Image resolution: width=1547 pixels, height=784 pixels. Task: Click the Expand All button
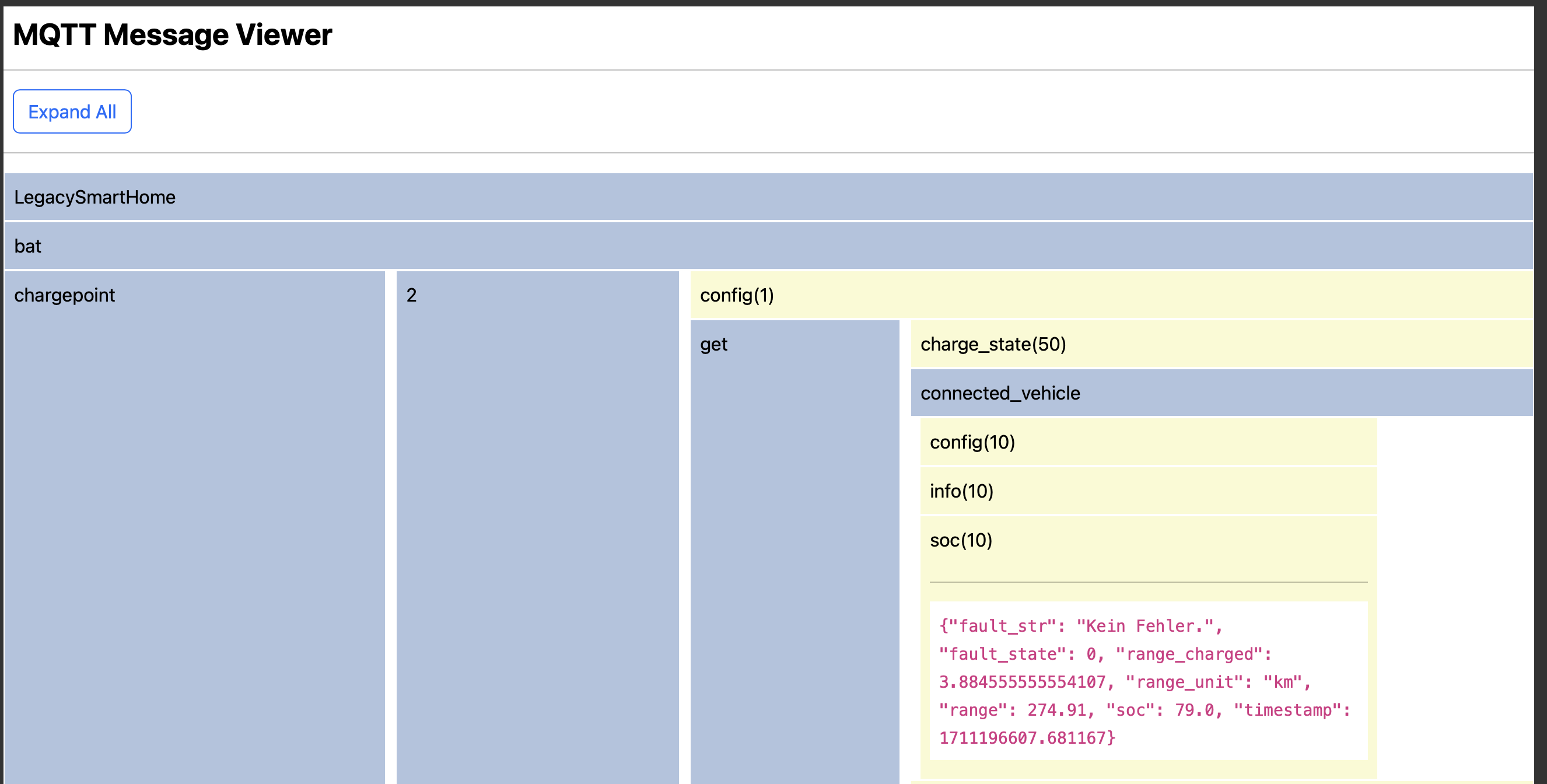72,112
